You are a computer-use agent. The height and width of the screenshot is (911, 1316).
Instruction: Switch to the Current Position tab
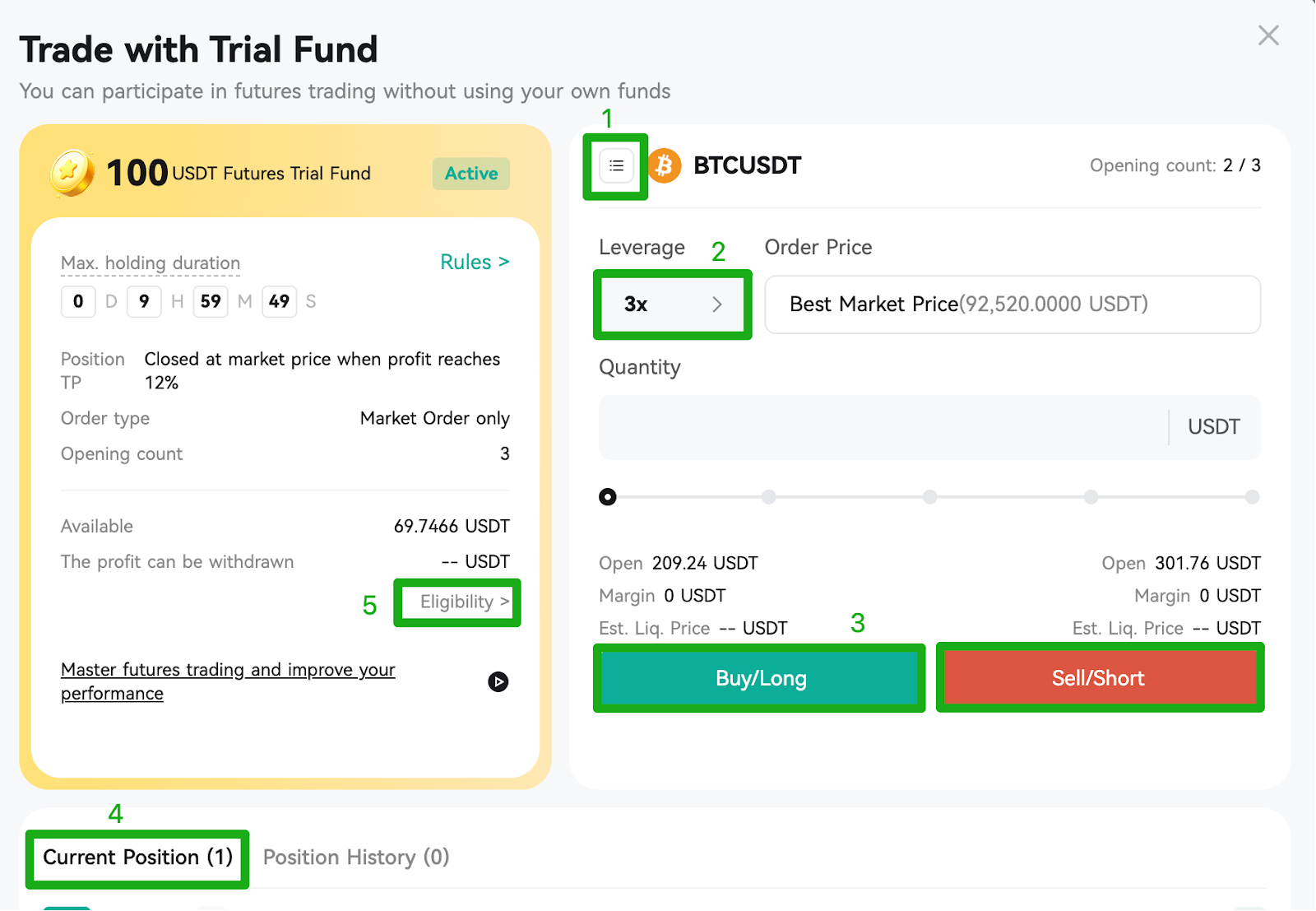coord(137,858)
